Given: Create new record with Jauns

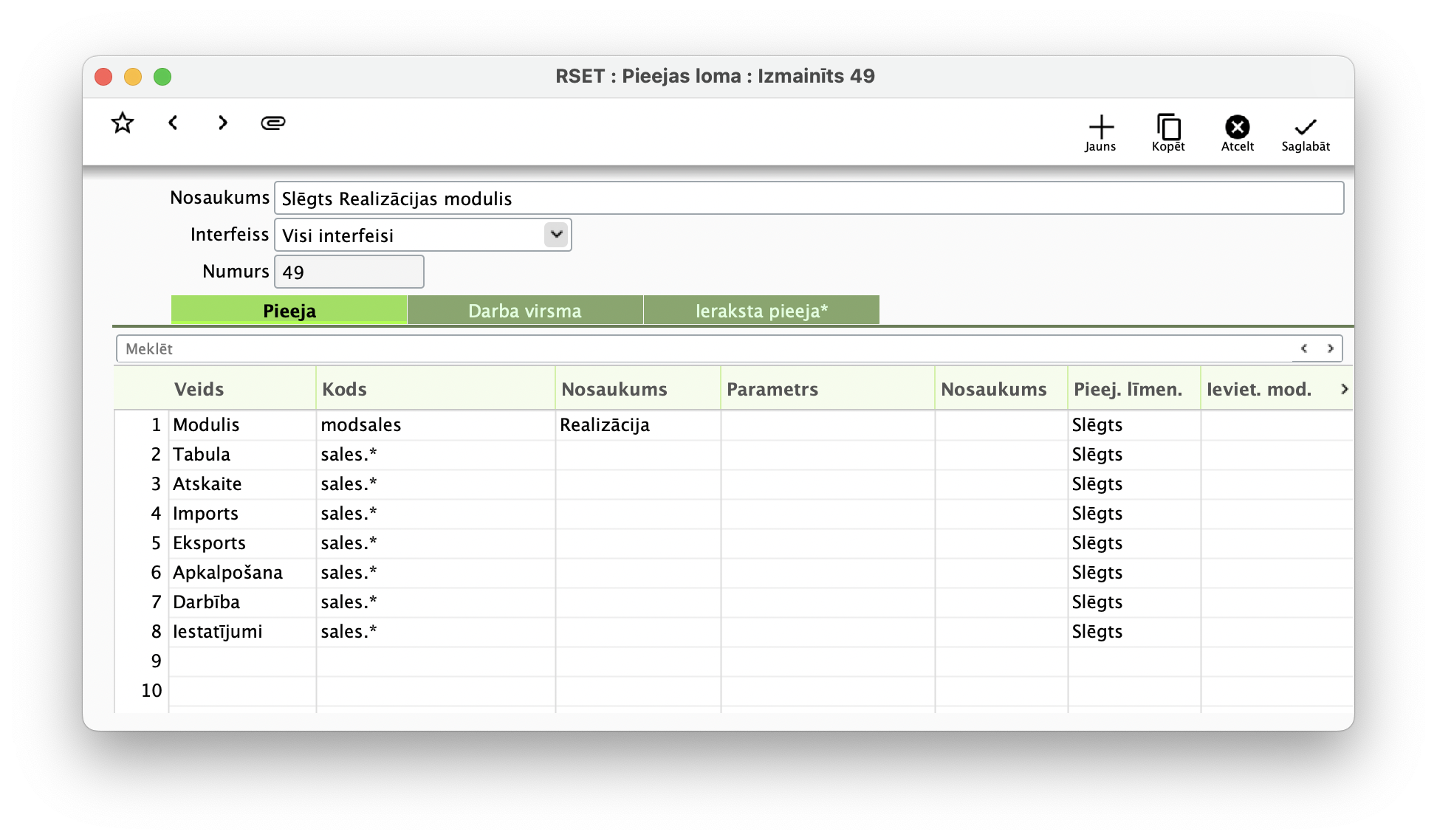Looking at the screenshot, I should click(x=1100, y=133).
